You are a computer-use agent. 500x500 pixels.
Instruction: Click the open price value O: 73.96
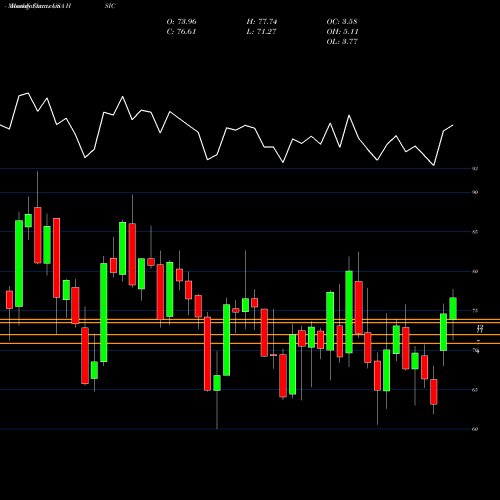tap(182, 22)
